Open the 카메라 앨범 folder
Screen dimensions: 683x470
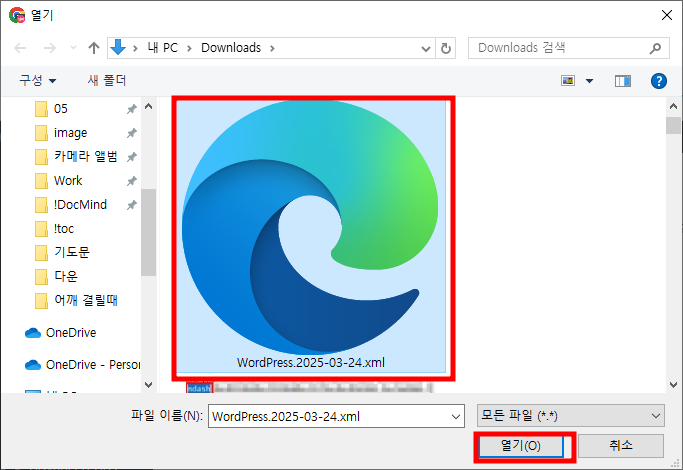coord(86,156)
